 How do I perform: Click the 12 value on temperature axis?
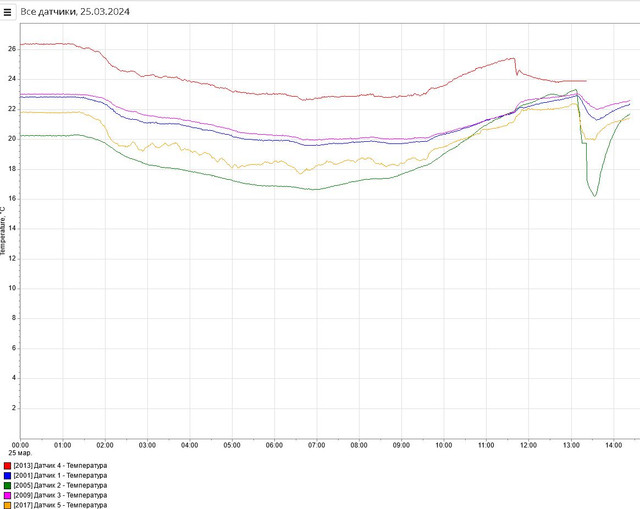12,258
